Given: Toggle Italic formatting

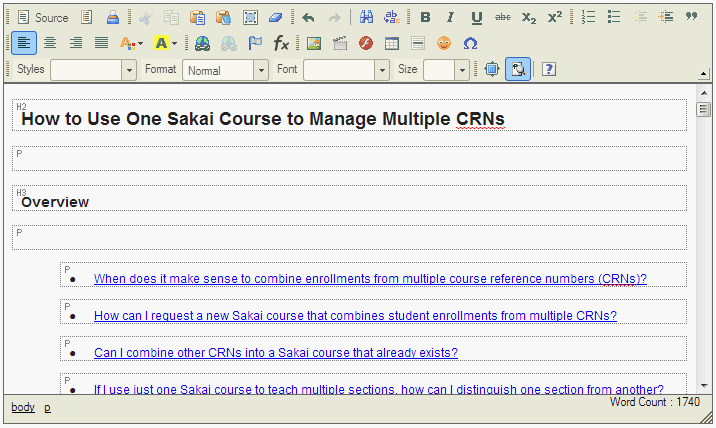Looking at the screenshot, I should (x=451, y=18).
